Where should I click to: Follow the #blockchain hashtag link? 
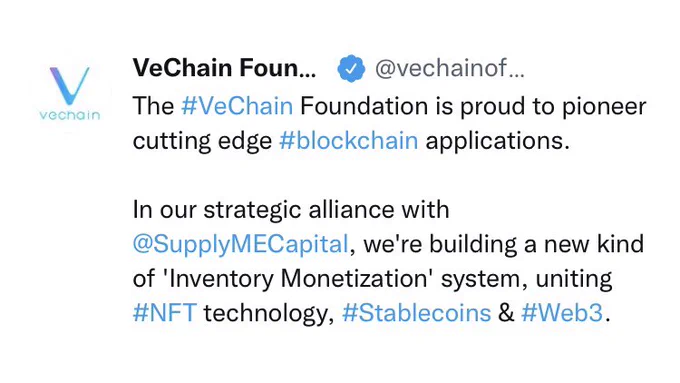(349, 141)
